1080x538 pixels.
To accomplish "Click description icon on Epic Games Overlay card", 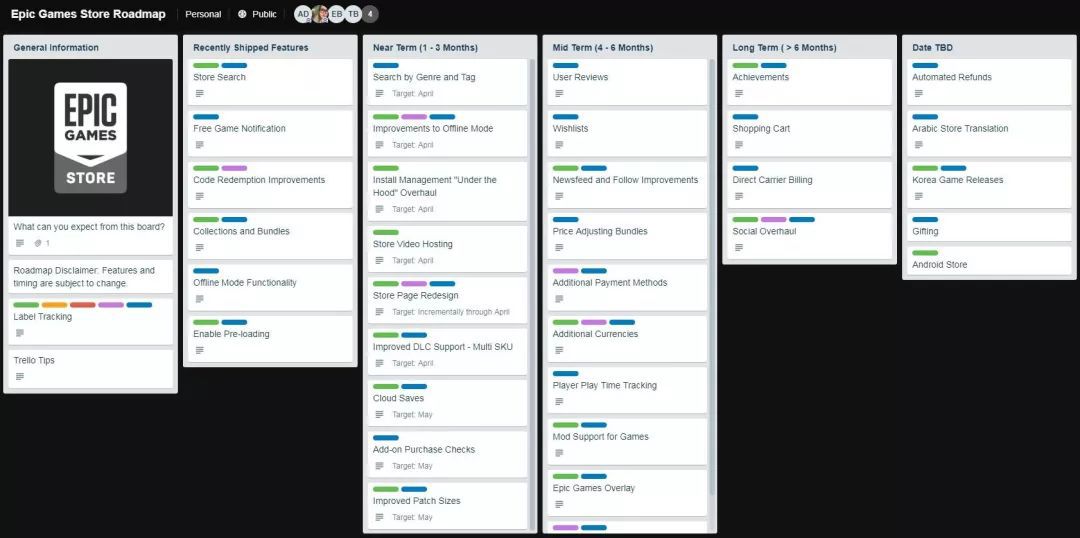I will pyautogui.click(x=559, y=504).
